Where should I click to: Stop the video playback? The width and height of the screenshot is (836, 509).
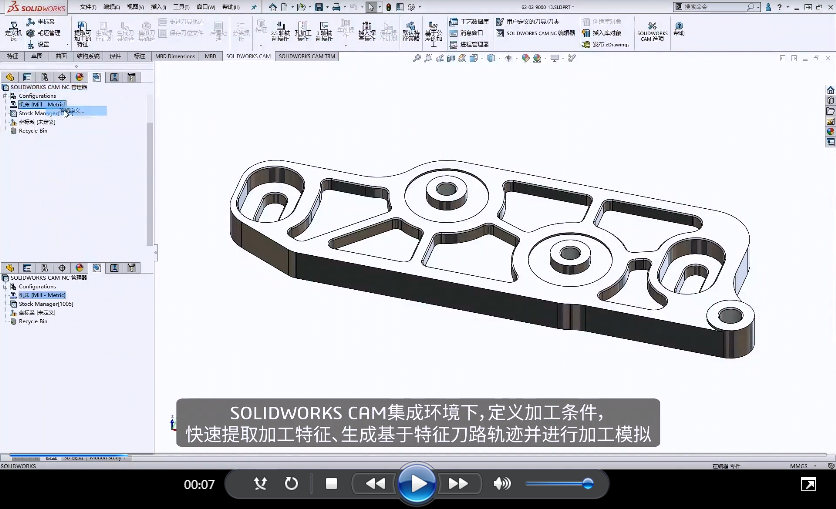pos(332,483)
